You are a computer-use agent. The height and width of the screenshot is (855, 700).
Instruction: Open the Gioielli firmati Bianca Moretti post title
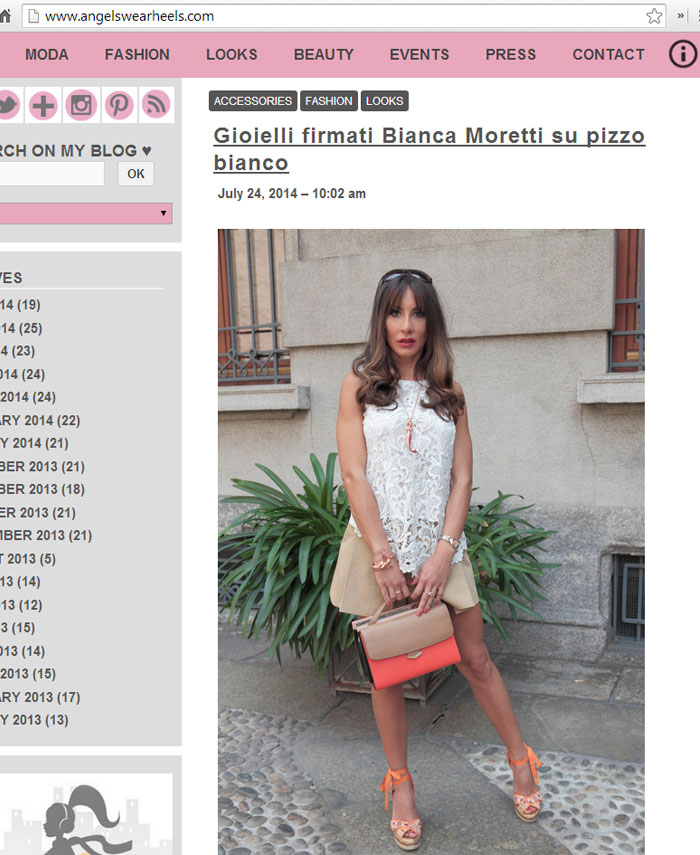tap(429, 149)
